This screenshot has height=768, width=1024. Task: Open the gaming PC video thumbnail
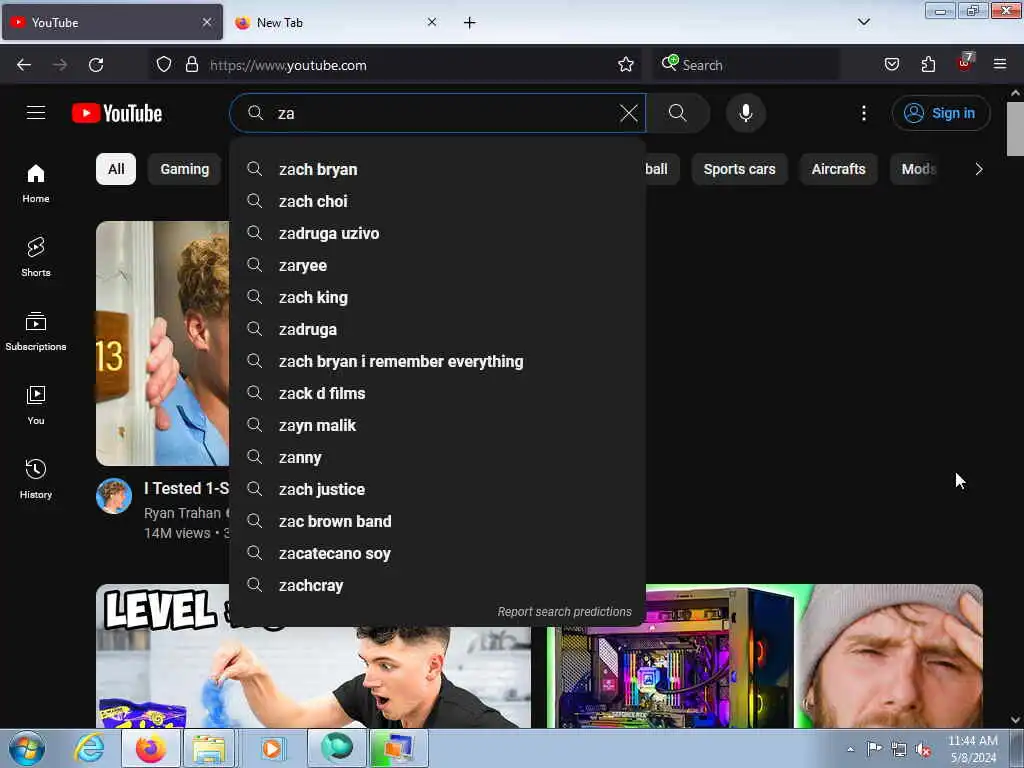pyautogui.click(x=765, y=656)
